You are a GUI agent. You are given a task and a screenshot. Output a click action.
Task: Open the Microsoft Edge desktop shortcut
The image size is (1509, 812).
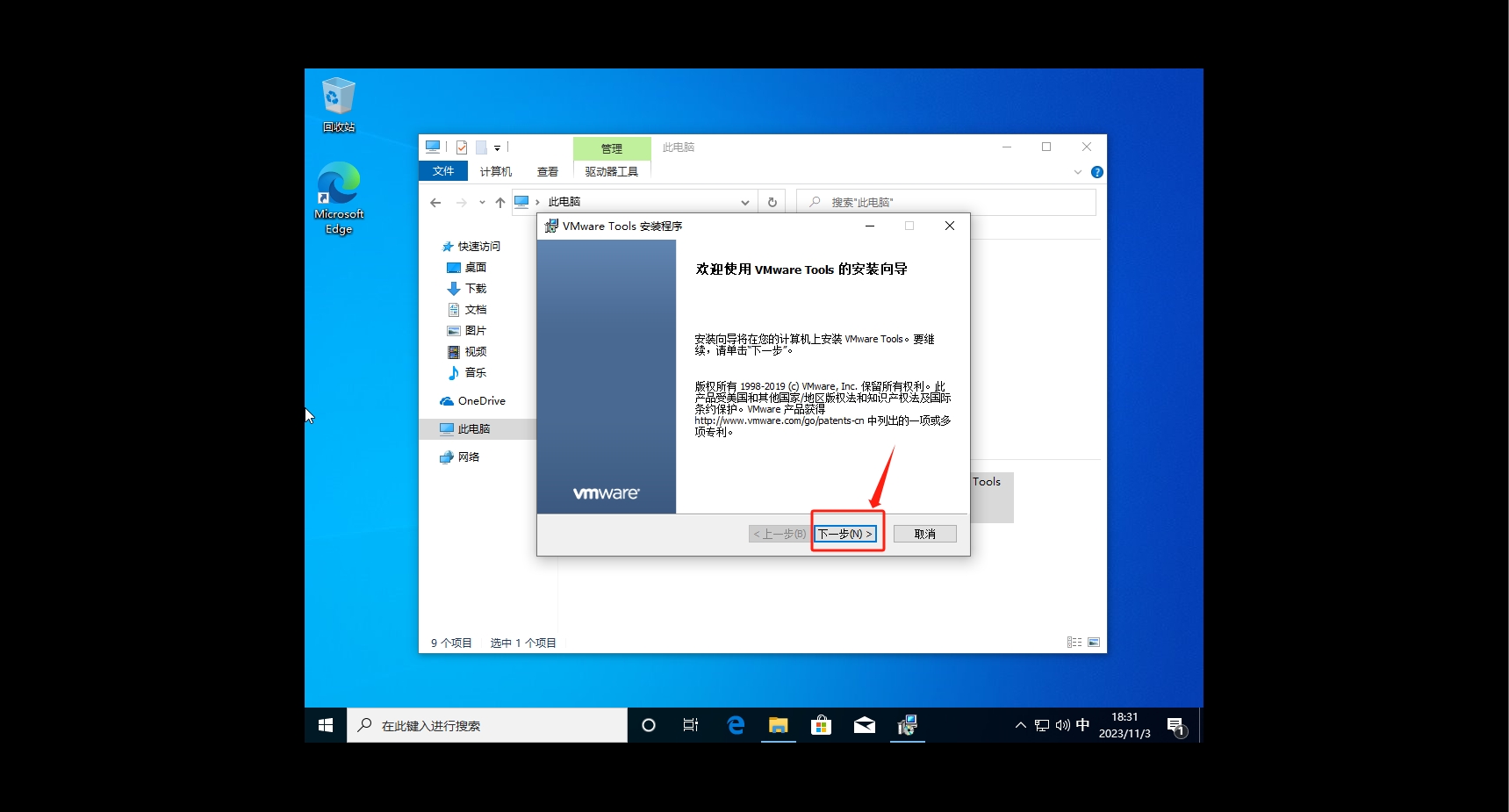339,198
